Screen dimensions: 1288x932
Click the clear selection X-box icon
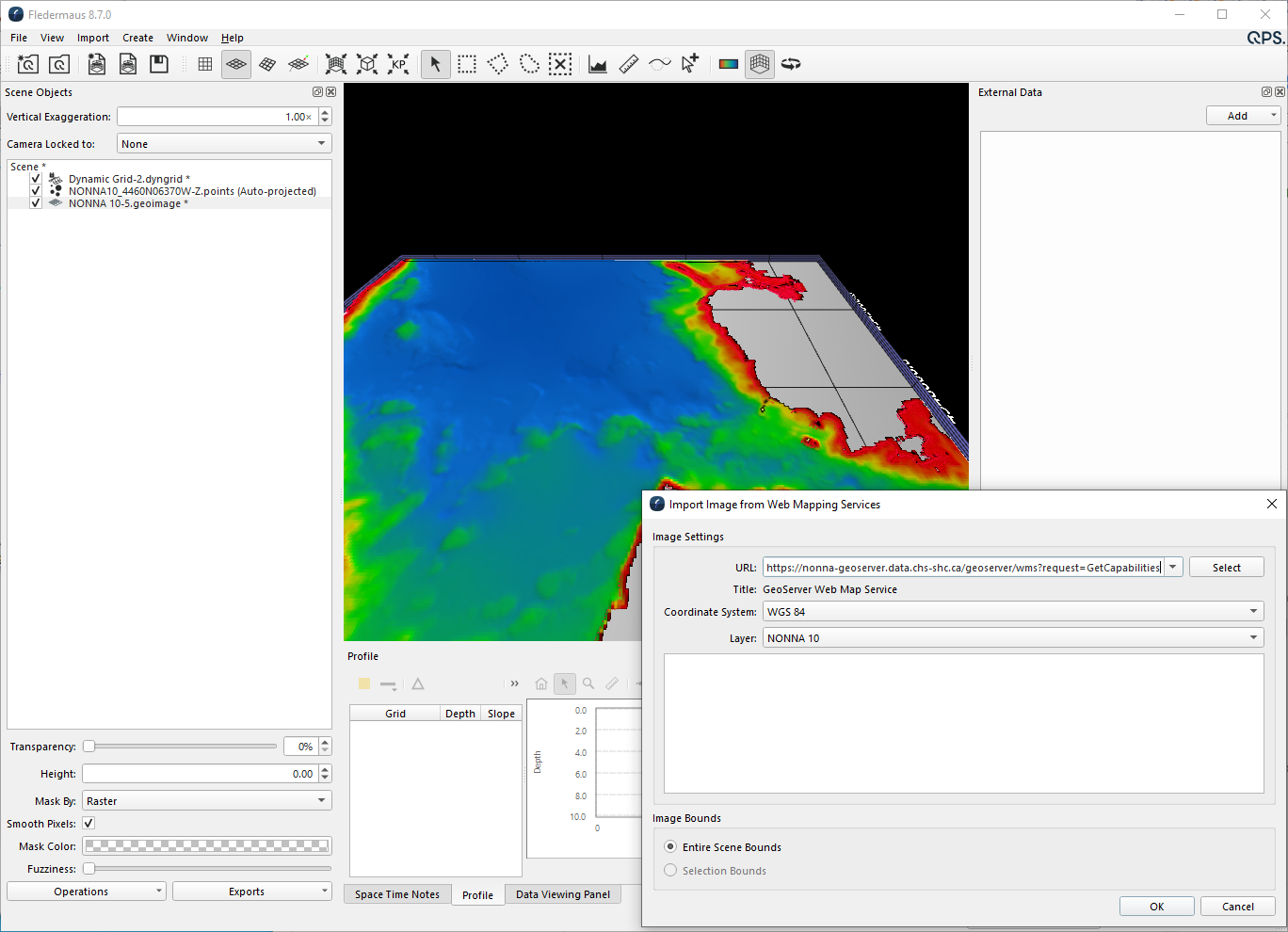click(560, 64)
